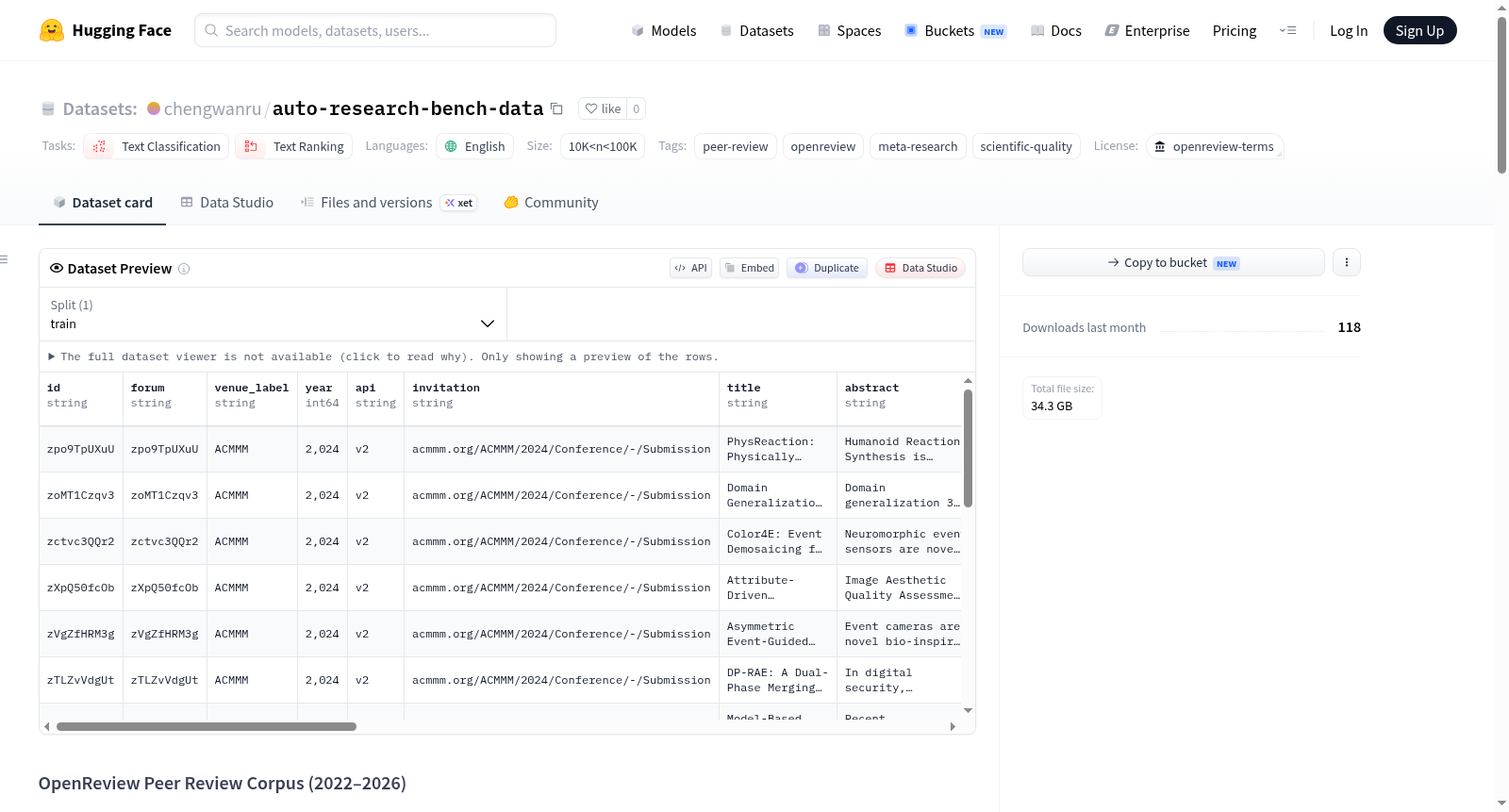Click the meta-research tag

(x=918, y=146)
